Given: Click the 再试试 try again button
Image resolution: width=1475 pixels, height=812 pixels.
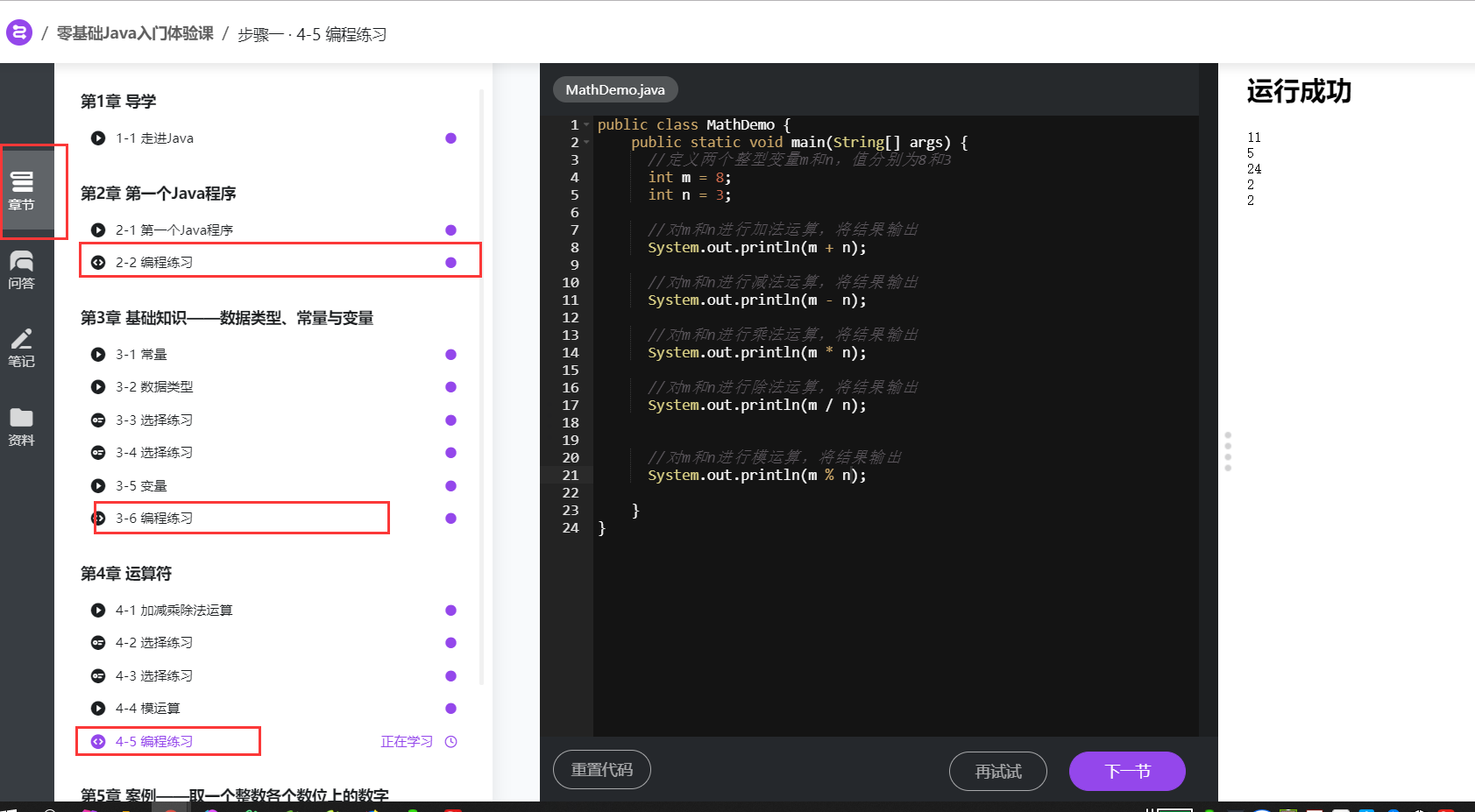Looking at the screenshot, I should 998,772.
